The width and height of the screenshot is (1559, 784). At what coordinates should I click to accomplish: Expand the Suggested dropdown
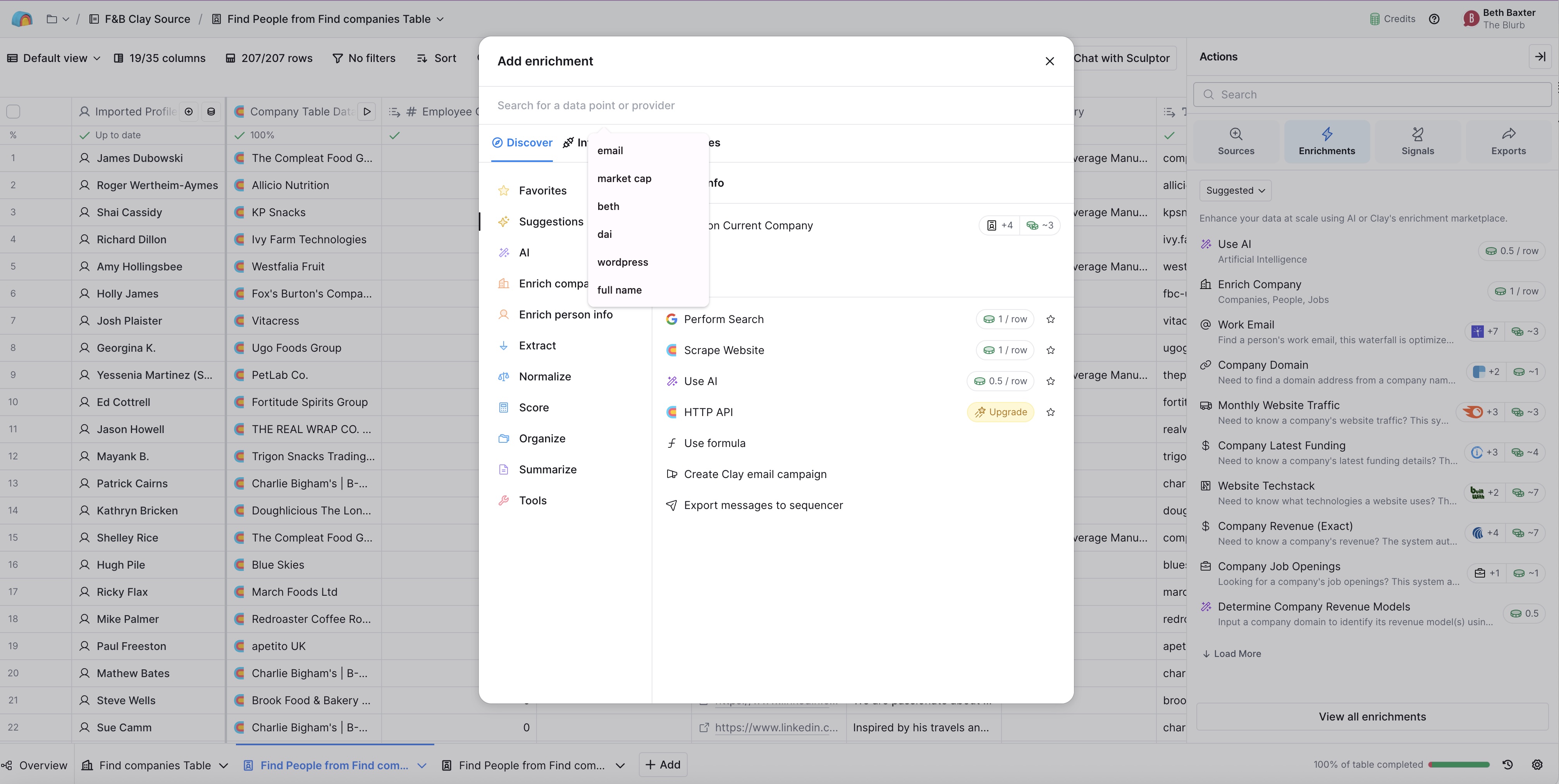[1235, 191]
